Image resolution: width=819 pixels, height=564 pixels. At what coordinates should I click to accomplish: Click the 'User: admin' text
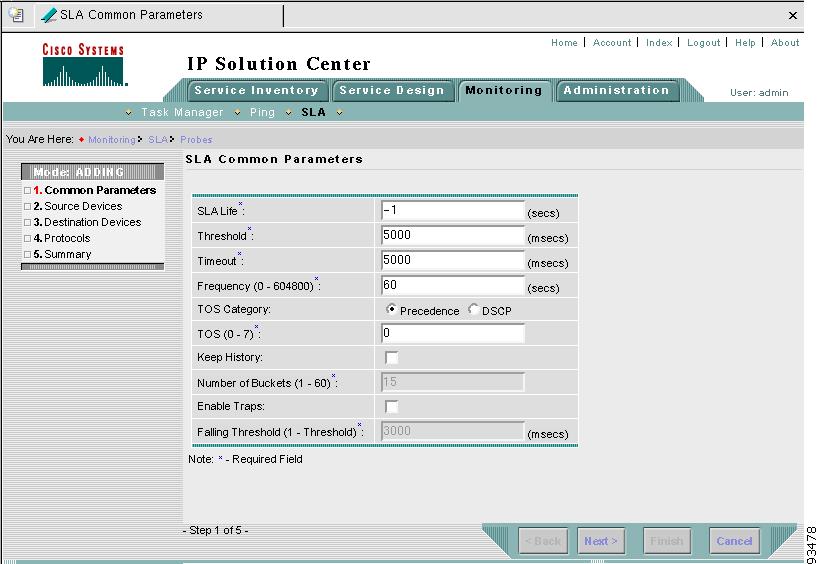[x=759, y=93]
